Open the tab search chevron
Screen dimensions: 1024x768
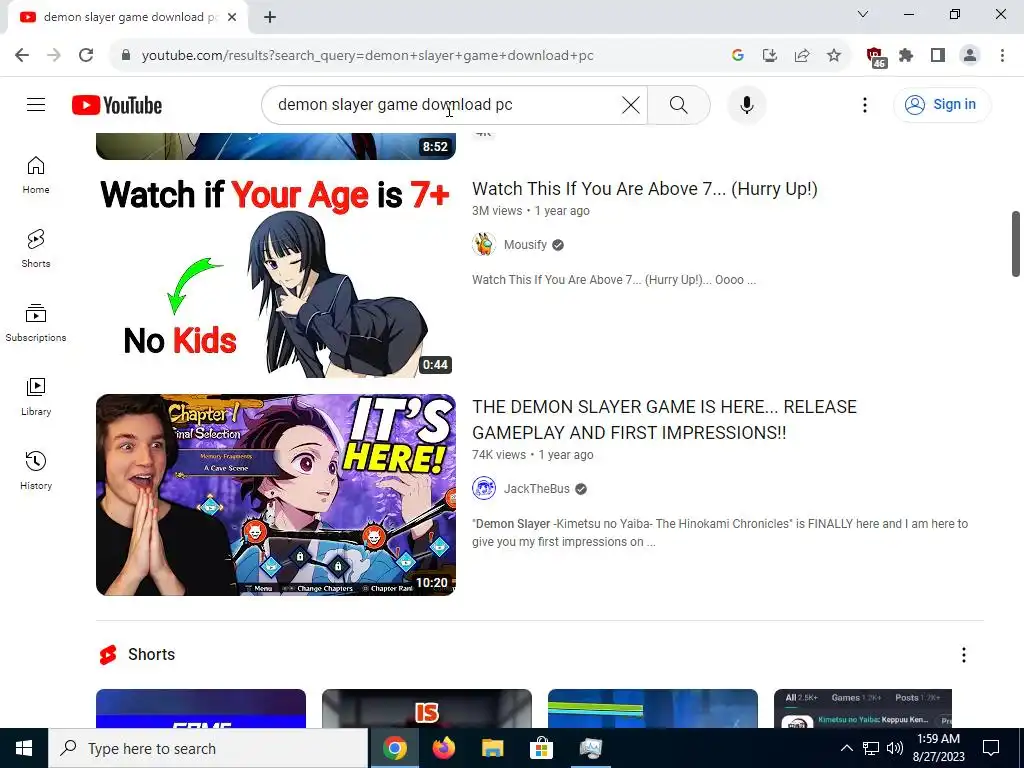pos(863,14)
